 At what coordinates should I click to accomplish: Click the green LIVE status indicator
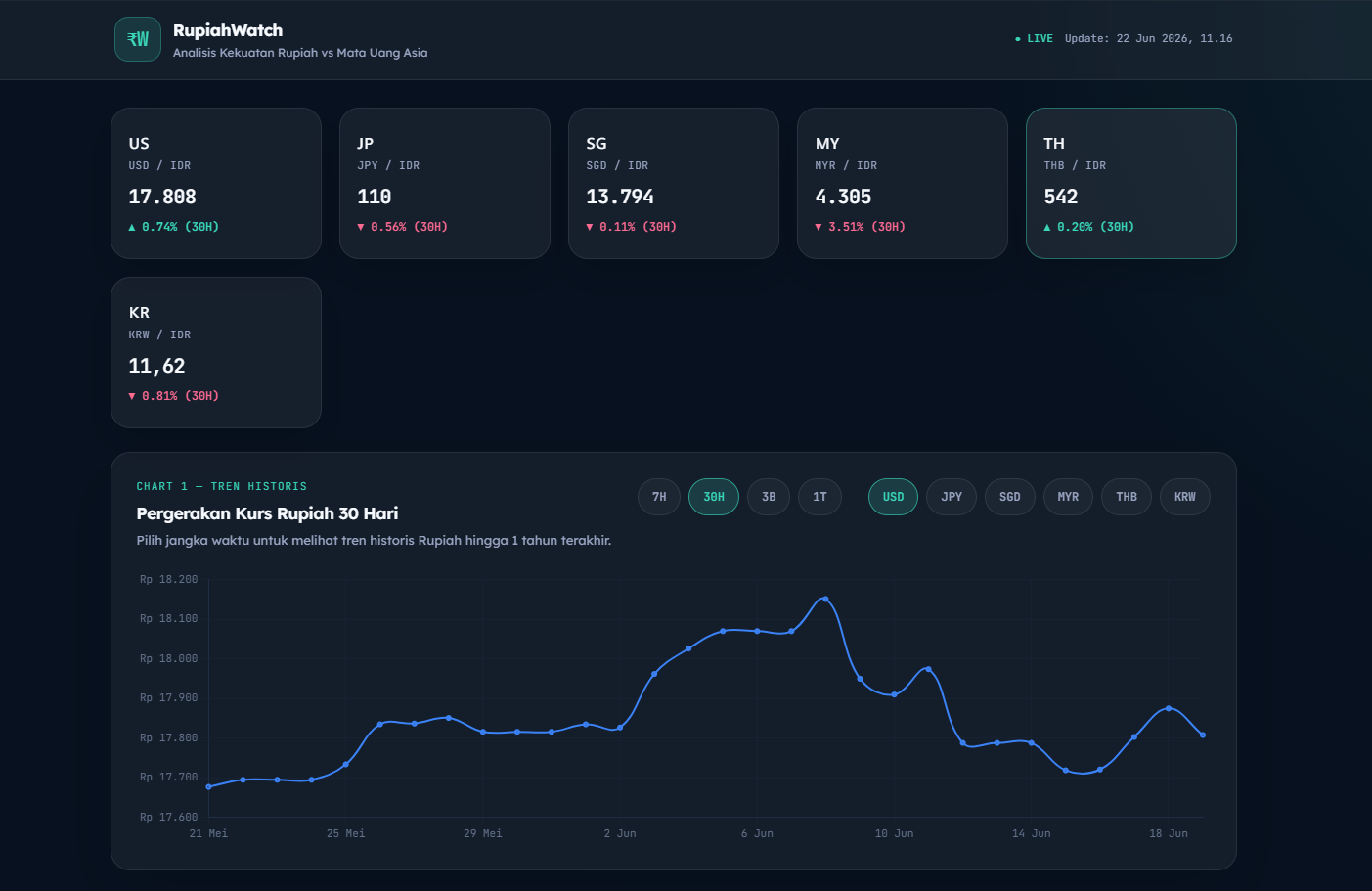pyautogui.click(x=1034, y=39)
